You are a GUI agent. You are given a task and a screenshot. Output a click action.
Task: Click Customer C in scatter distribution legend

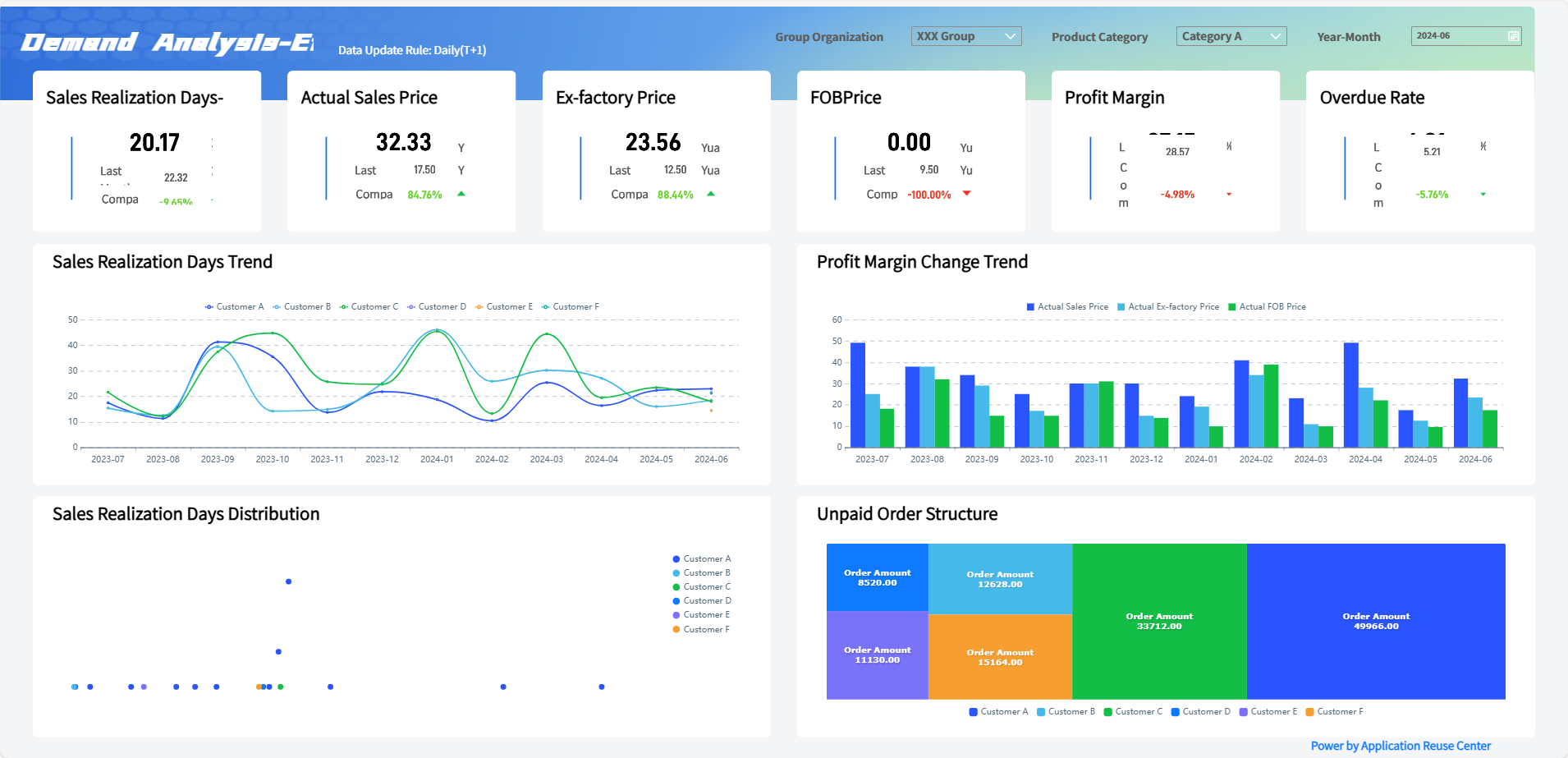point(701,587)
